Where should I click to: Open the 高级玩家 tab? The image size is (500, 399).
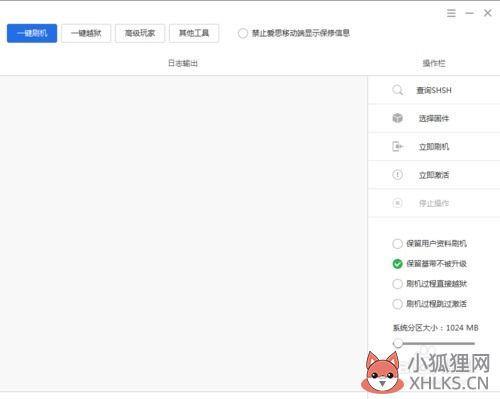[x=140, y=33]
